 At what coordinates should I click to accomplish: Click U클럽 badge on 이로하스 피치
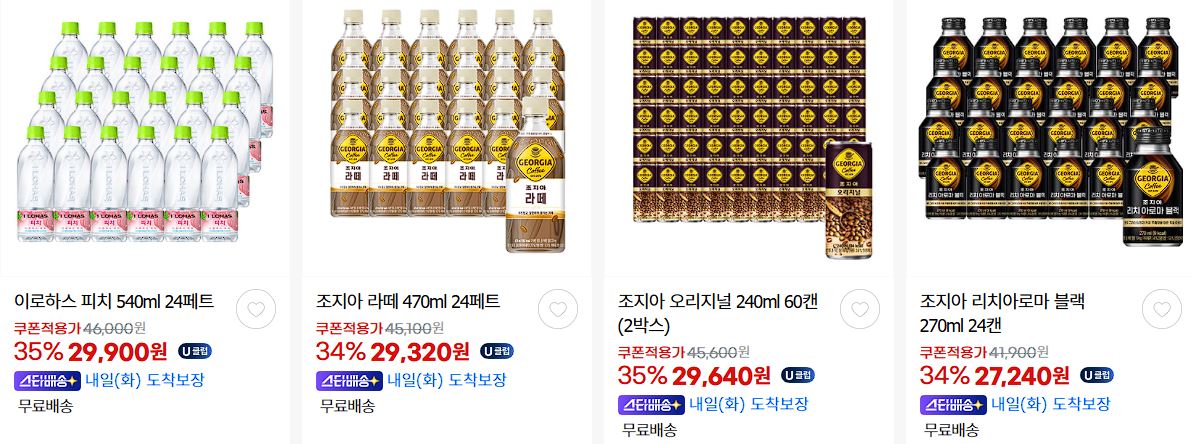pos(195,350)
